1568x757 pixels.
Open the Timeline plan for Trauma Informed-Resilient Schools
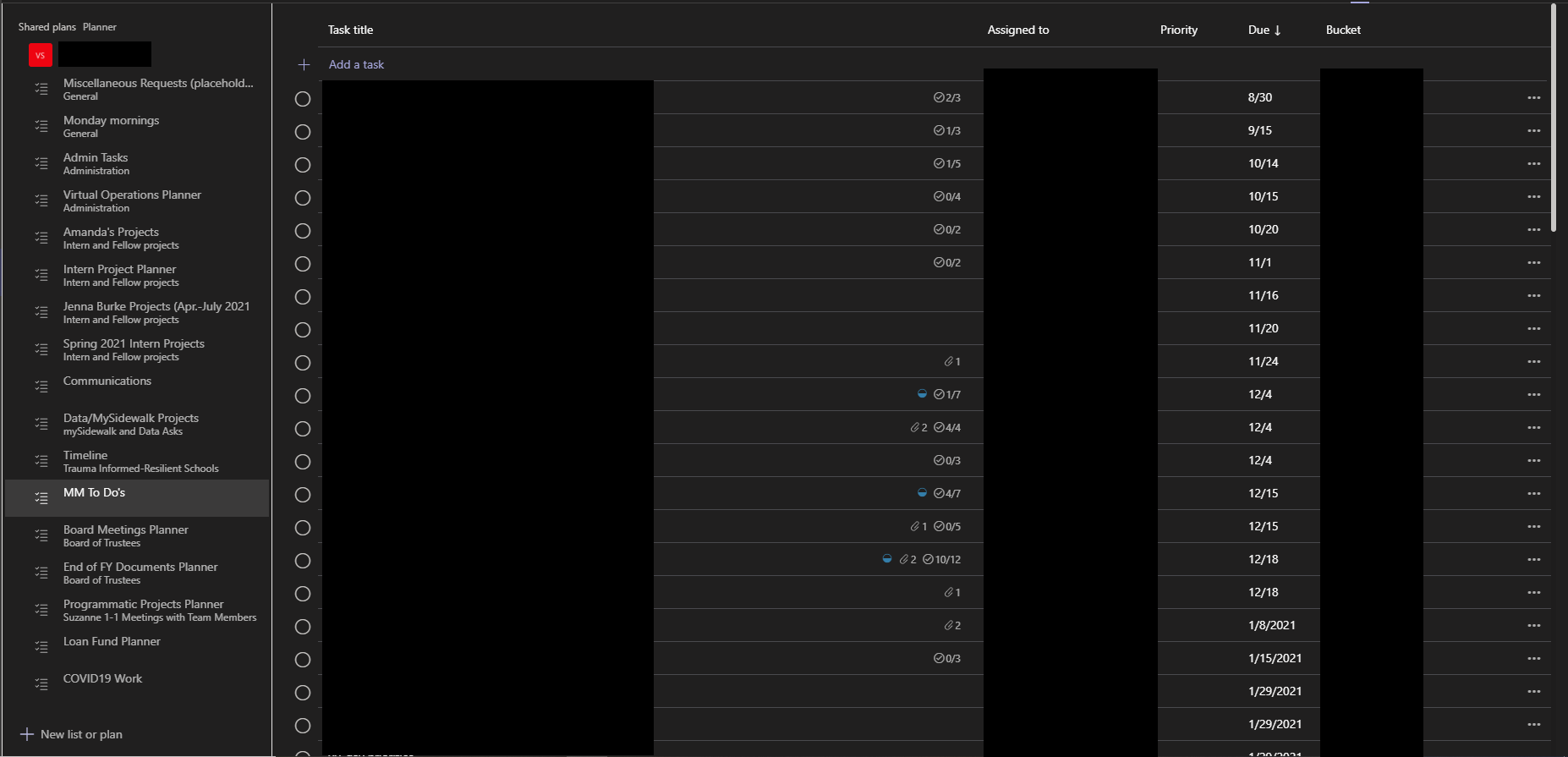[x=137, y=461]
